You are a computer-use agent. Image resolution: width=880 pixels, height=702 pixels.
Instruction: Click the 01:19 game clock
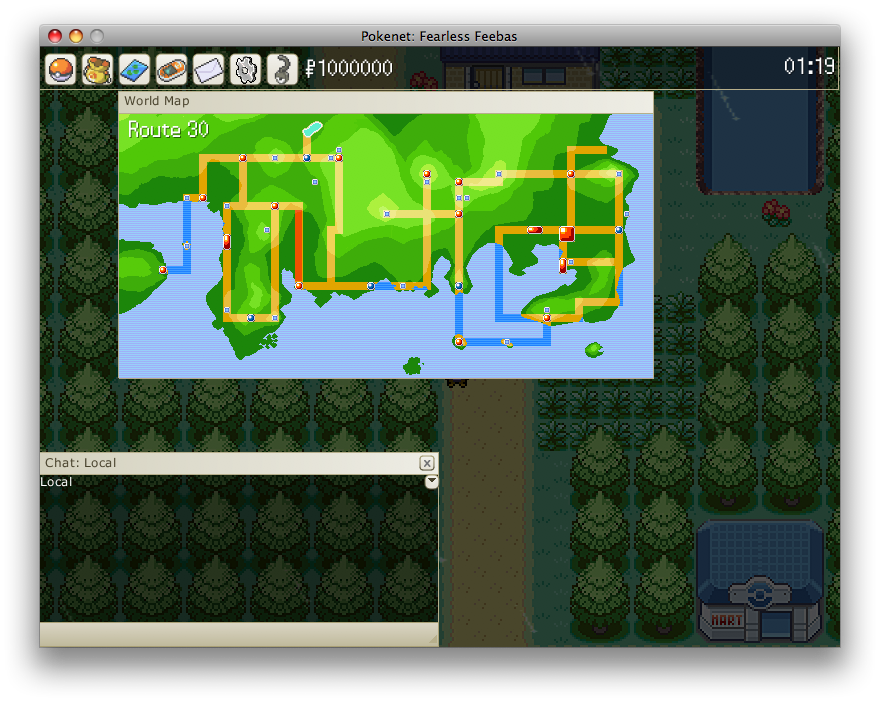coord(809,66)
